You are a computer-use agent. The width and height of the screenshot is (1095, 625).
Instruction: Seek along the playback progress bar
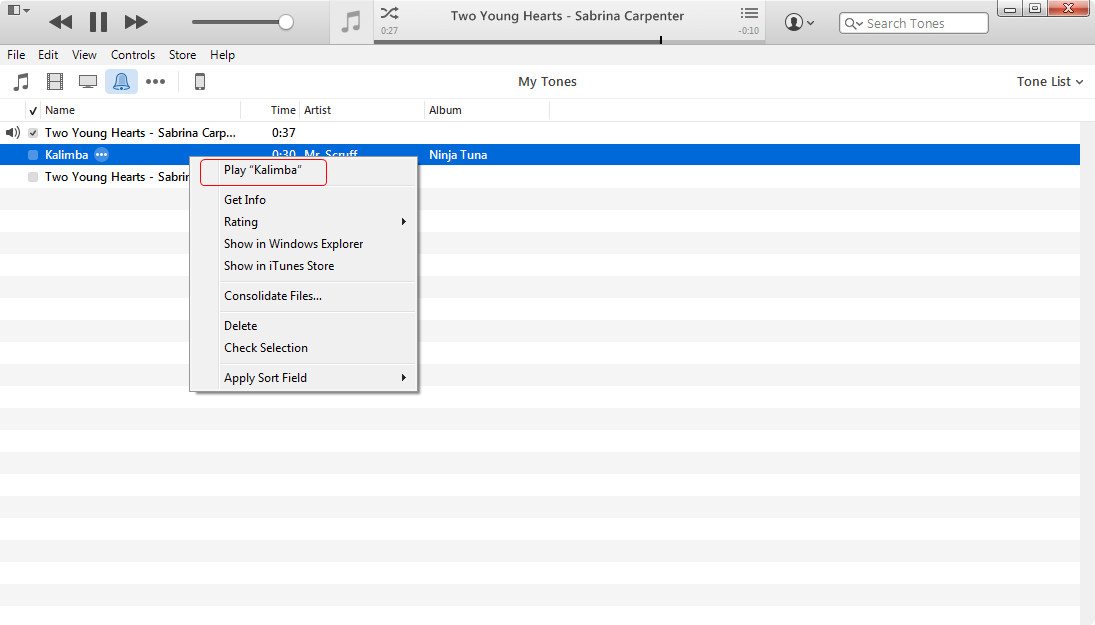click(569, 41)
